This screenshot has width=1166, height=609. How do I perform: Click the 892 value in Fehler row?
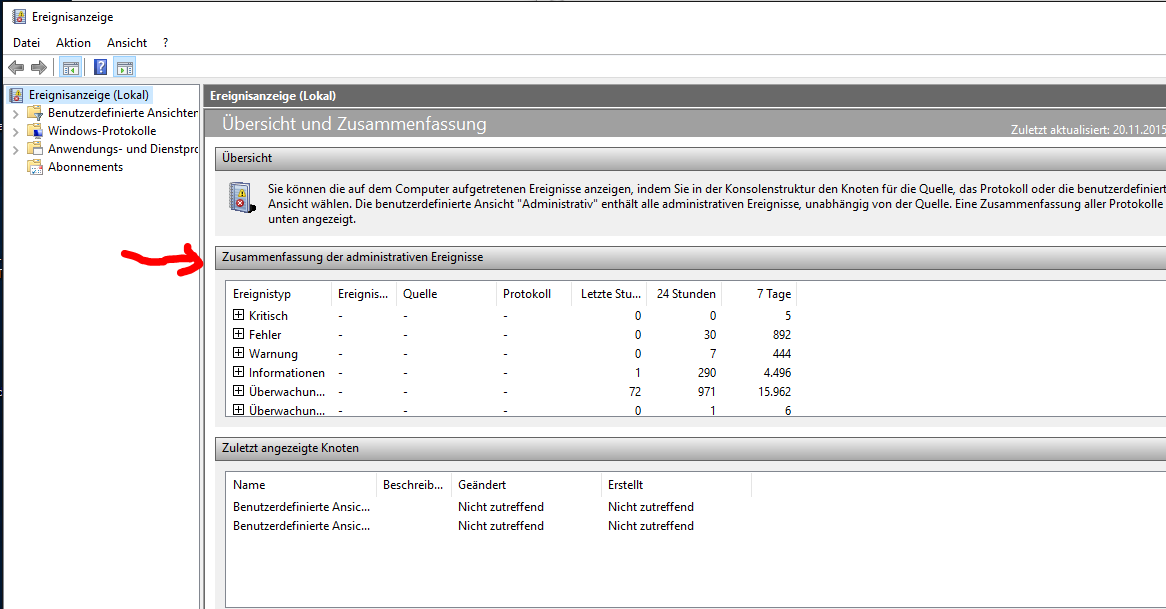pos(782,335)
